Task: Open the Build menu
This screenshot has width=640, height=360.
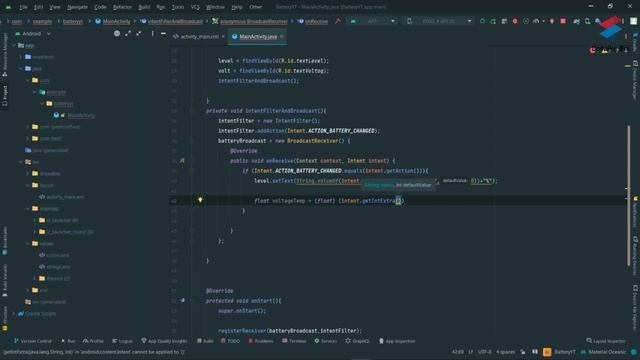Action: pyautogui.click(x=144, y=7)
